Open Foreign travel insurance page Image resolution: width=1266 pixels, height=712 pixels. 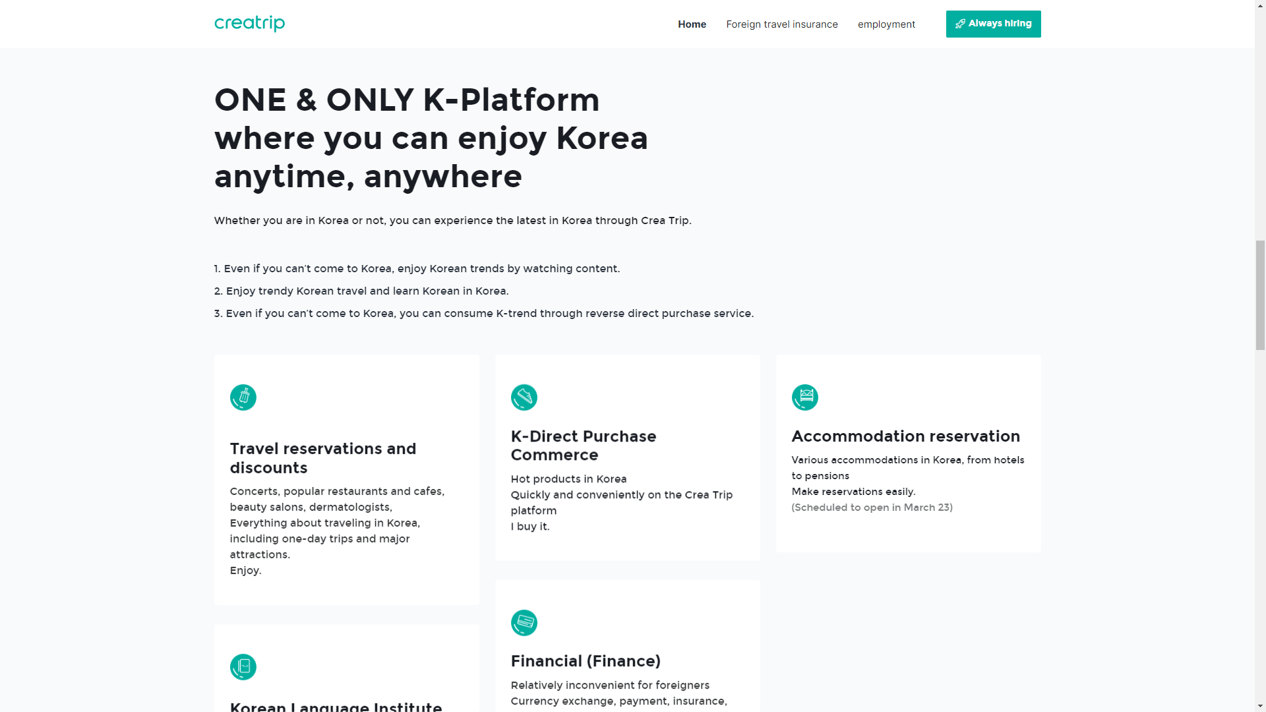click(x=782, y=24)
